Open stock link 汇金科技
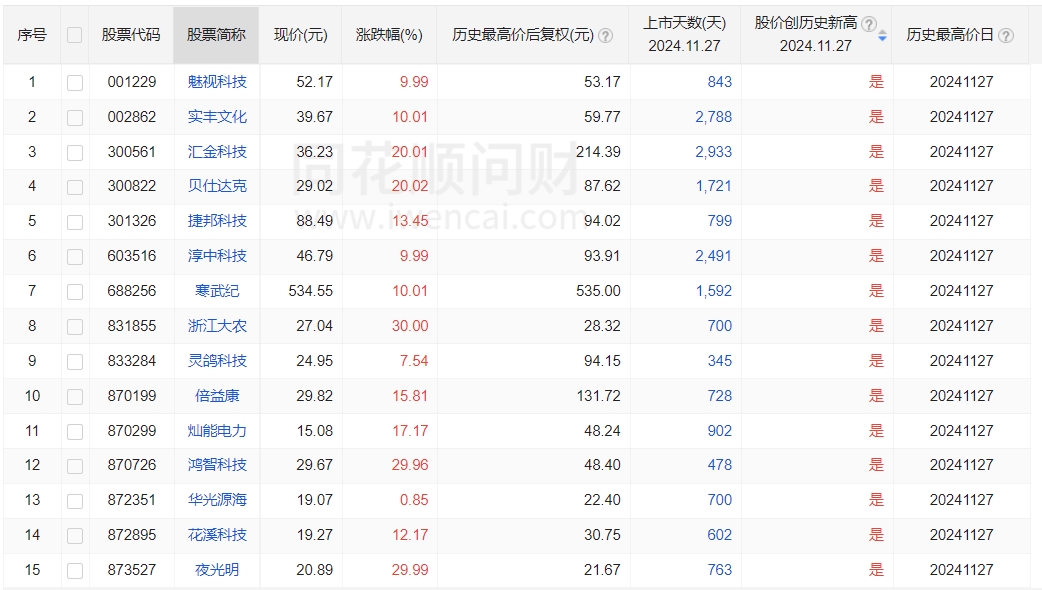The image size is (1042, 590). tap(217, 151)
